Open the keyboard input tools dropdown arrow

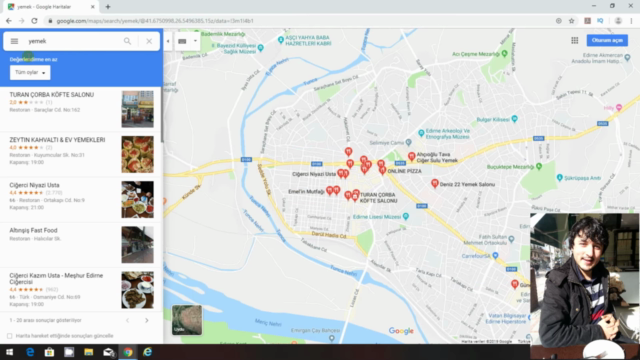click(195, 41)
